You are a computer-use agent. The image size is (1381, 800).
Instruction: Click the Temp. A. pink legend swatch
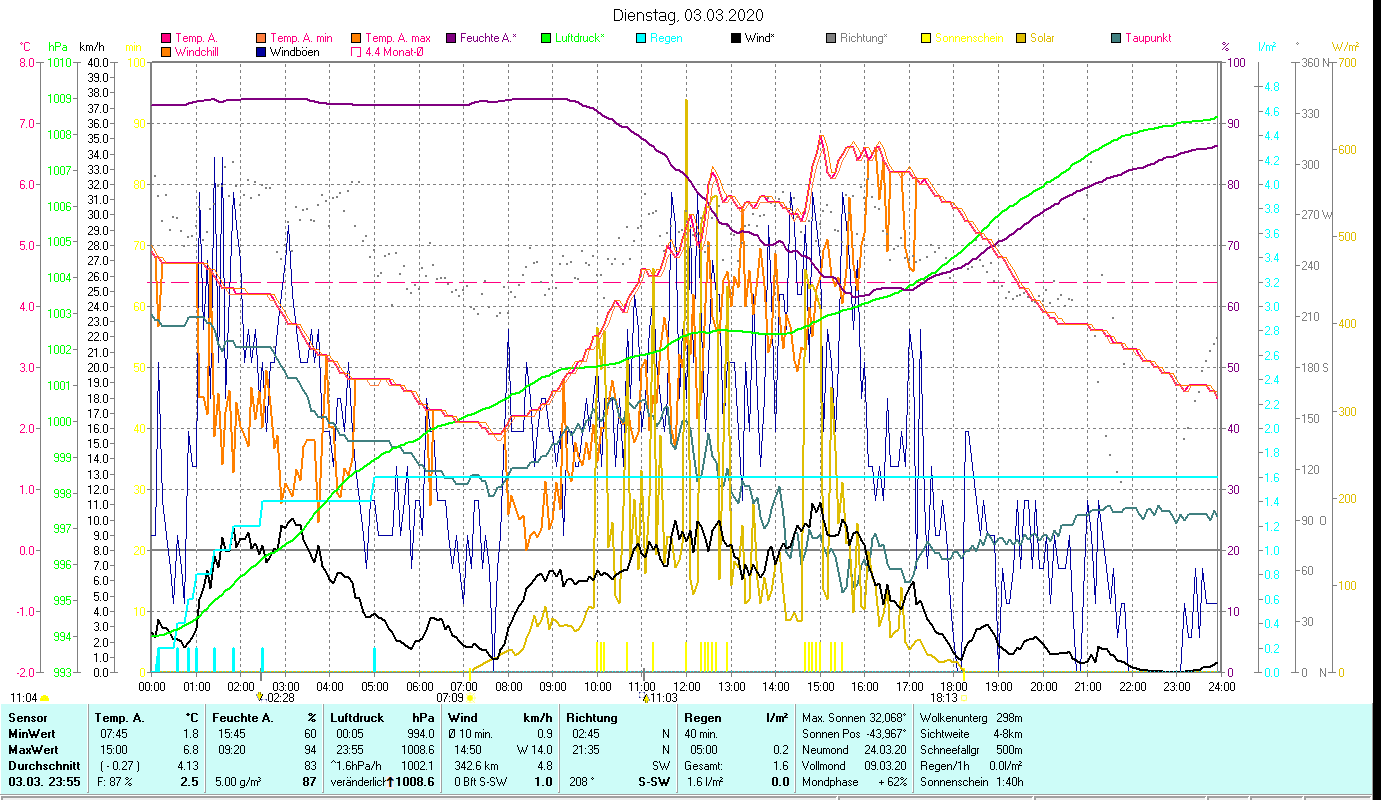[166, 39]
